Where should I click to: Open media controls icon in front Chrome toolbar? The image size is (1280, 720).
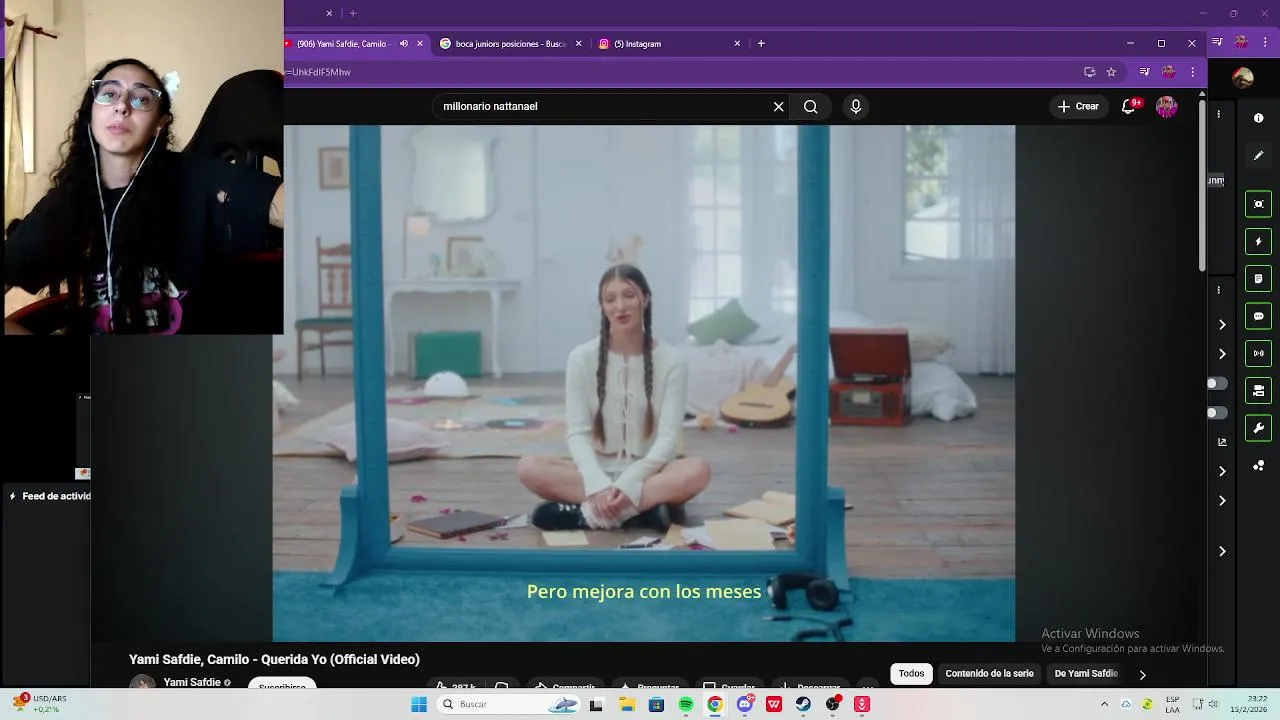point(1144,72)
